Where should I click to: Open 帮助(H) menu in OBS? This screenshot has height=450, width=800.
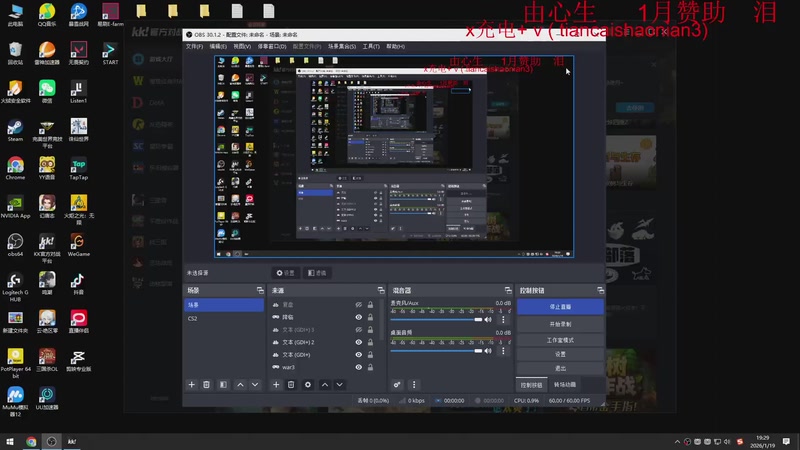(395, 46)
